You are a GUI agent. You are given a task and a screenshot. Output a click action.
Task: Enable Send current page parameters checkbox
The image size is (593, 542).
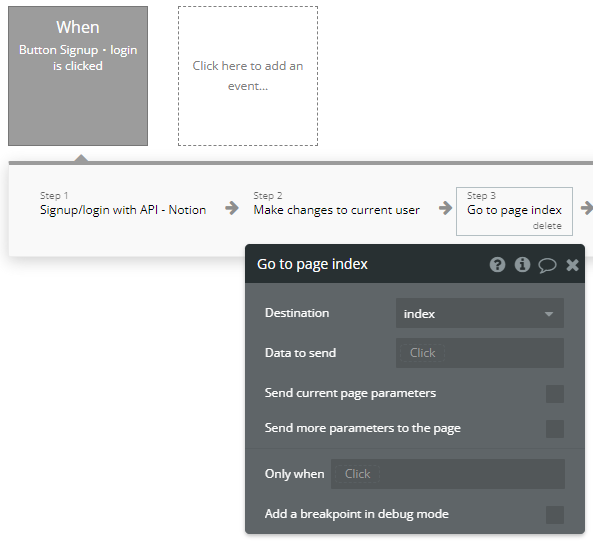click(x=555, y=394)
